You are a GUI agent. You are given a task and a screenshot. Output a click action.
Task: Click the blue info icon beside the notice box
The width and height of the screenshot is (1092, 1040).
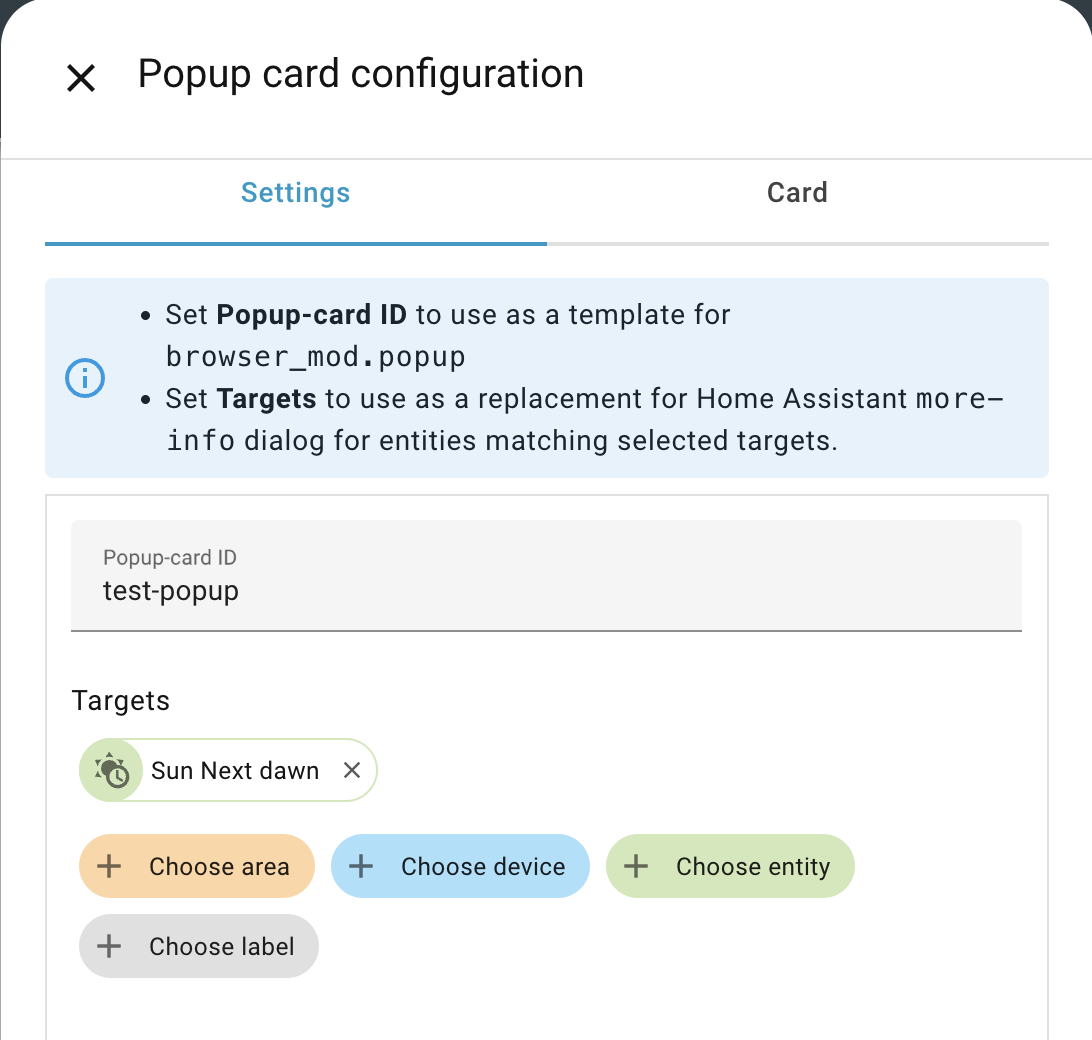click(84, 378)
